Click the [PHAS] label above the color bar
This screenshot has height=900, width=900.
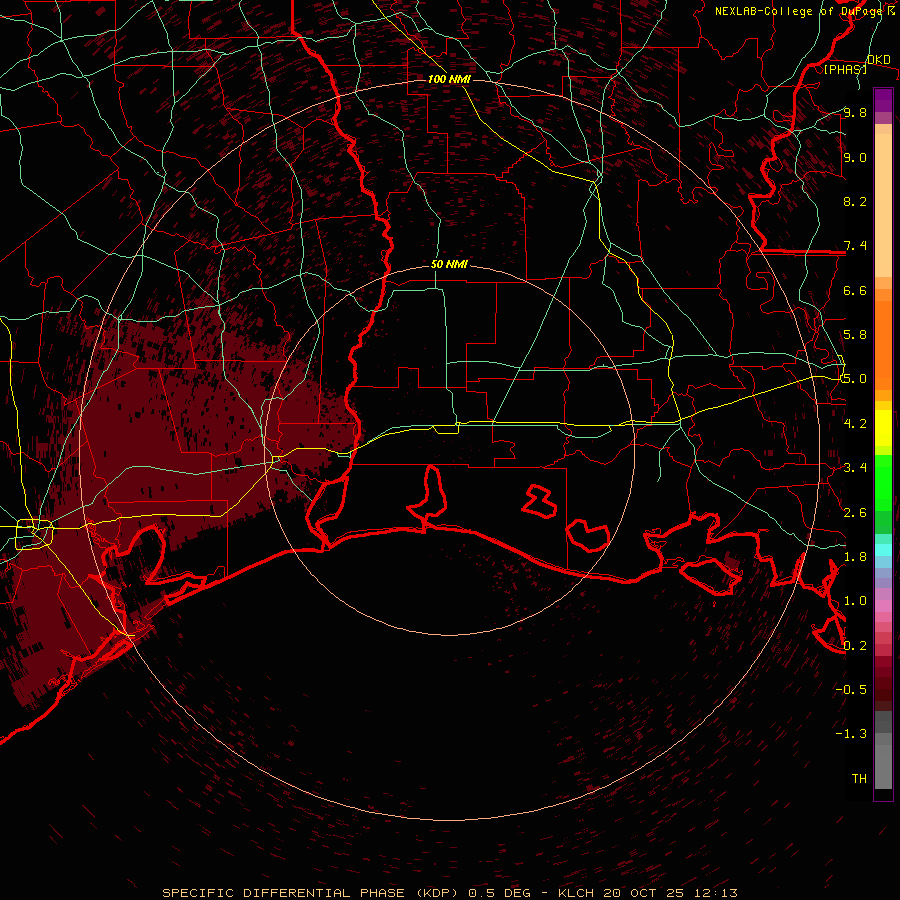coord(845,69)
